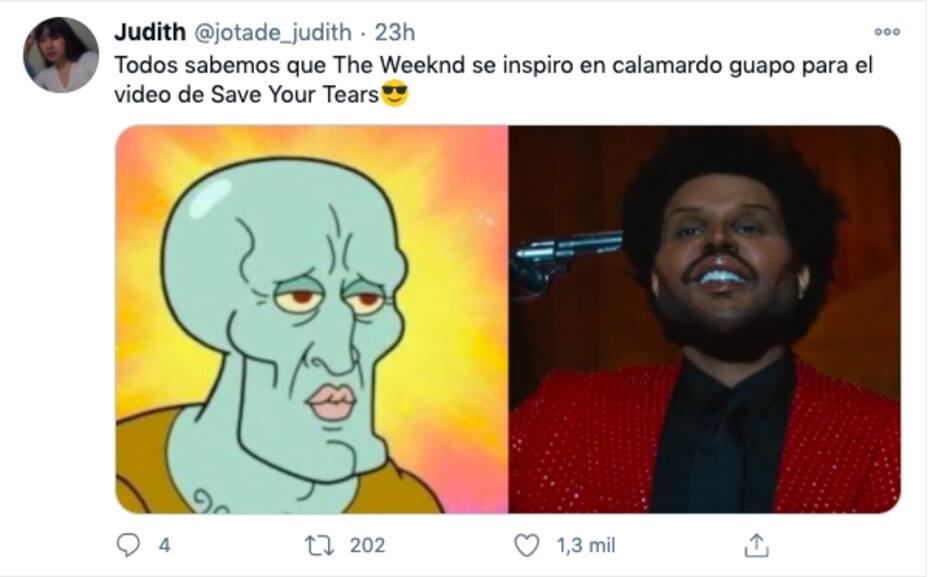The image size is (930, 577).
Task: Click the reply count 4
Action: pos(164,545)
